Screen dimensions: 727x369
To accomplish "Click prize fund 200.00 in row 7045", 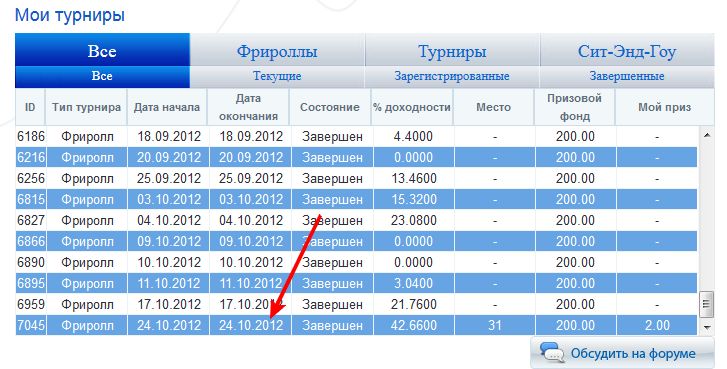I will (575, 325).
